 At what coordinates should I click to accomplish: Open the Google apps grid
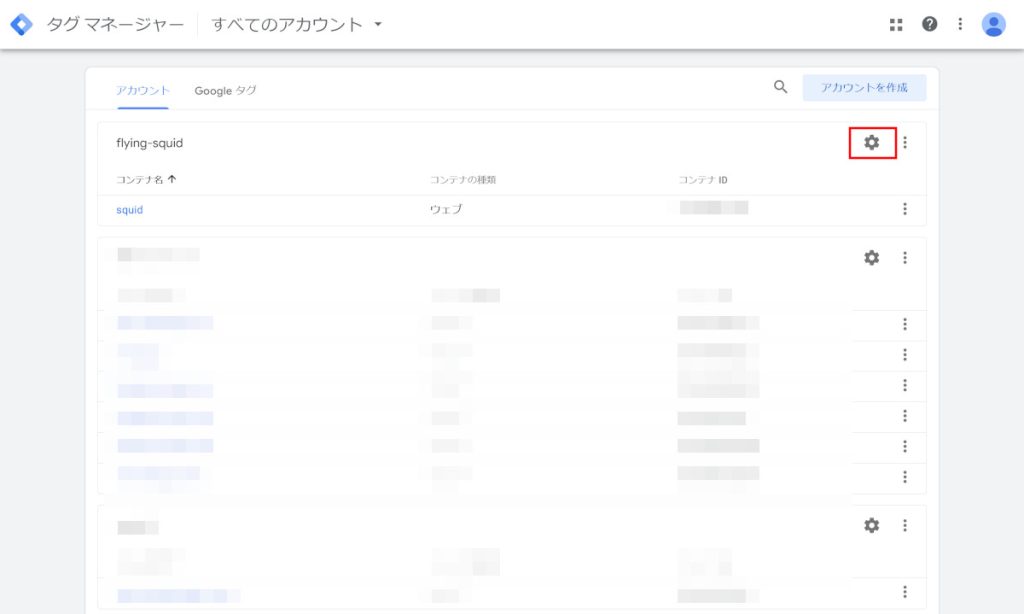coord(896,24)
